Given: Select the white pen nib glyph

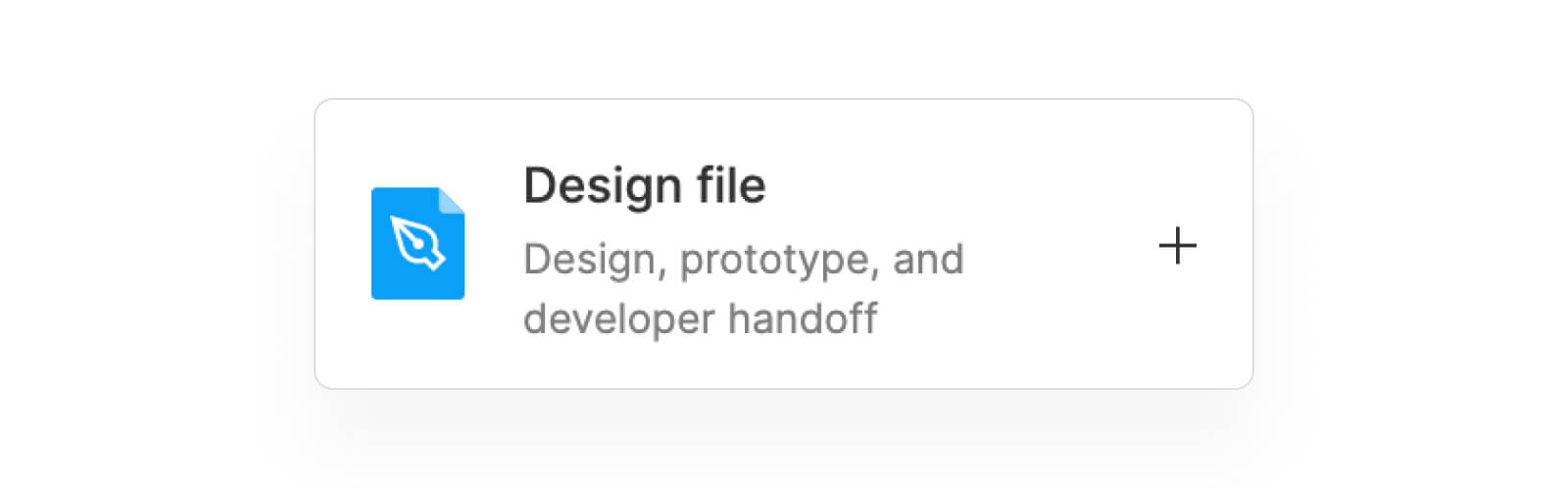Looking at the screenshot, I should (x=417, y=243).
